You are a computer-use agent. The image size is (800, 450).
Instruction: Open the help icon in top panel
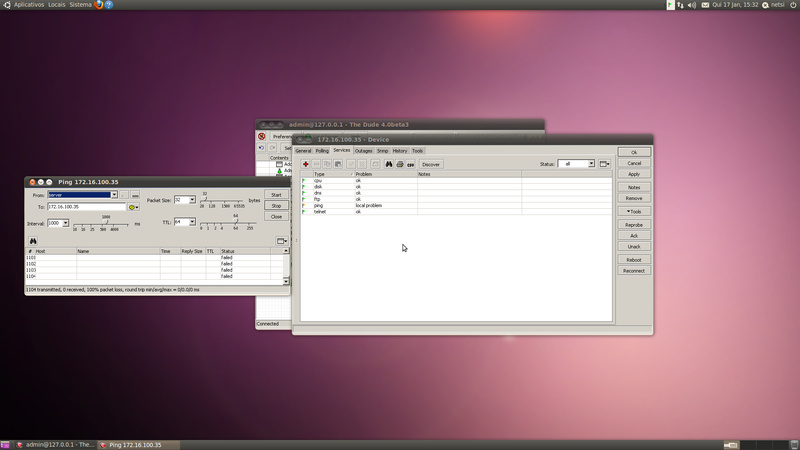point(109,5)
